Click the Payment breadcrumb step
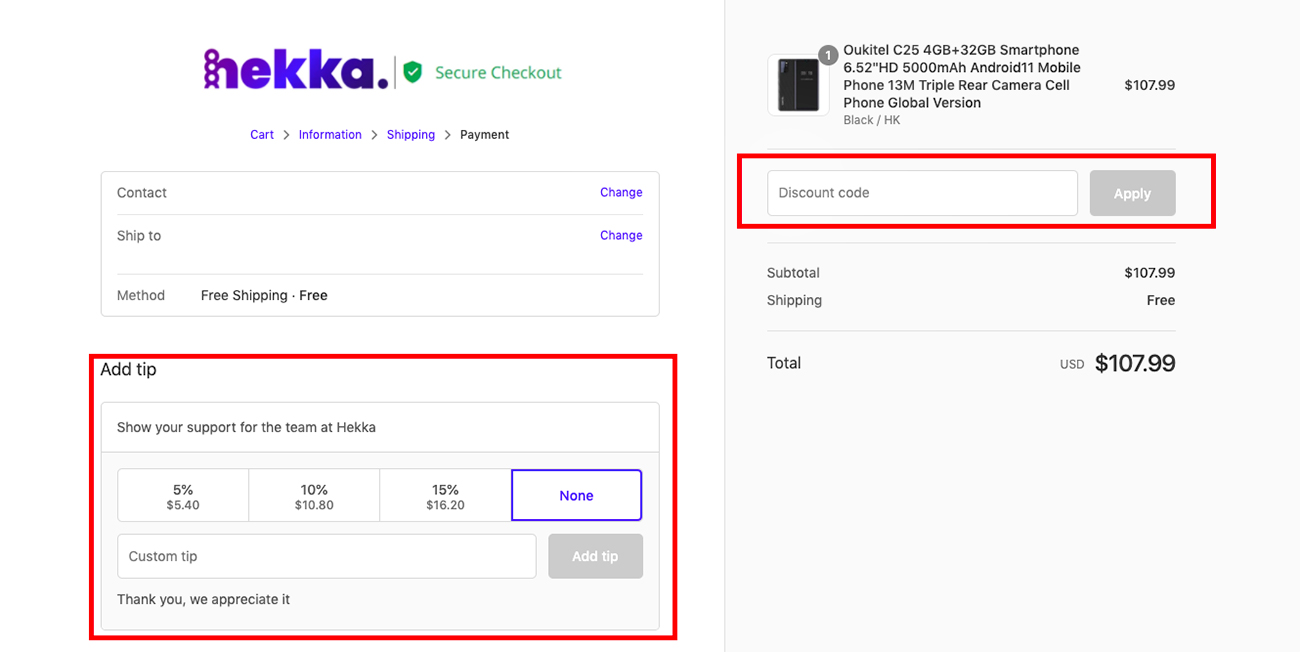 tap(485, 135)
